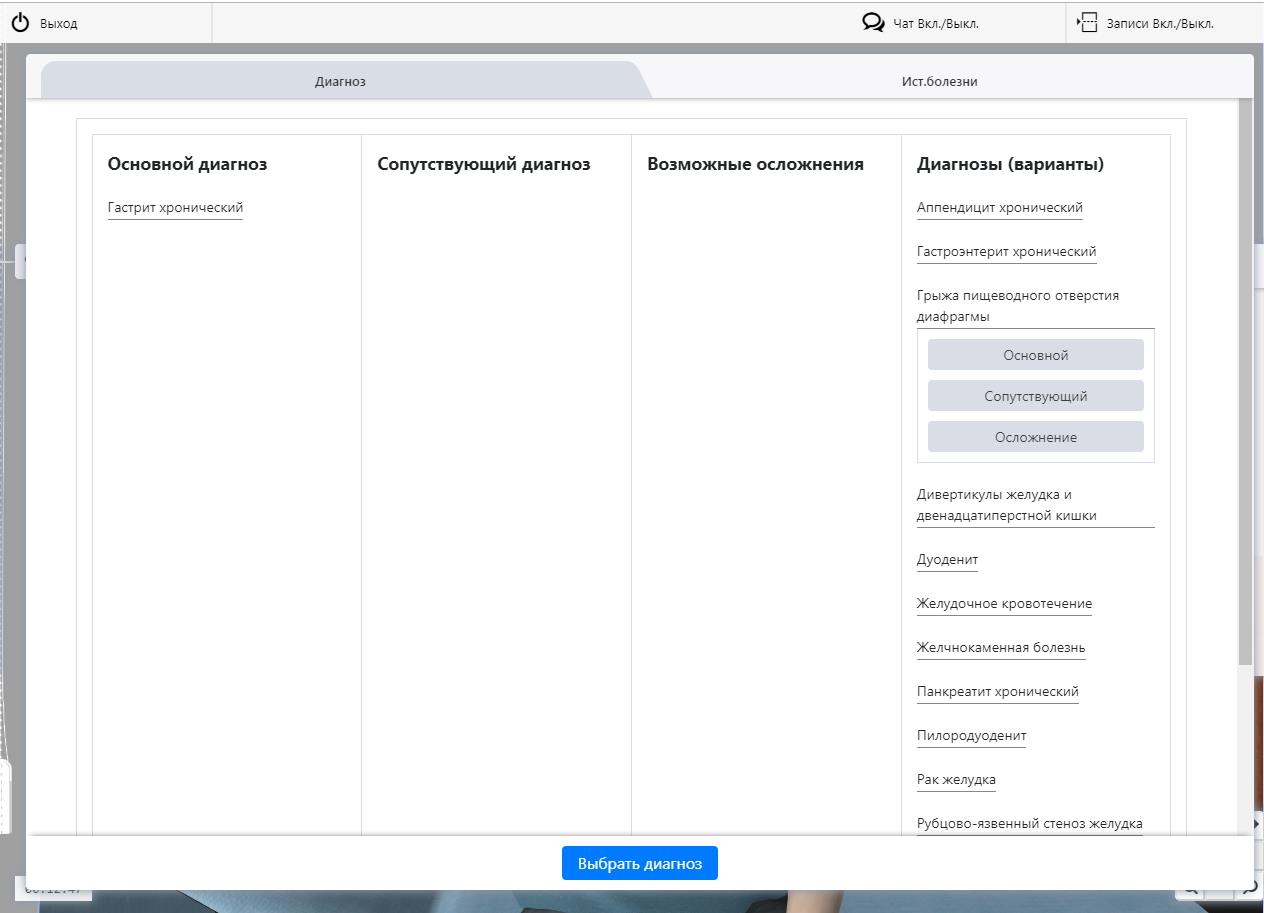Click the records panel icon
Image resolution: width=1264 pixels, height=913 pixels.
coord(1087,22)
